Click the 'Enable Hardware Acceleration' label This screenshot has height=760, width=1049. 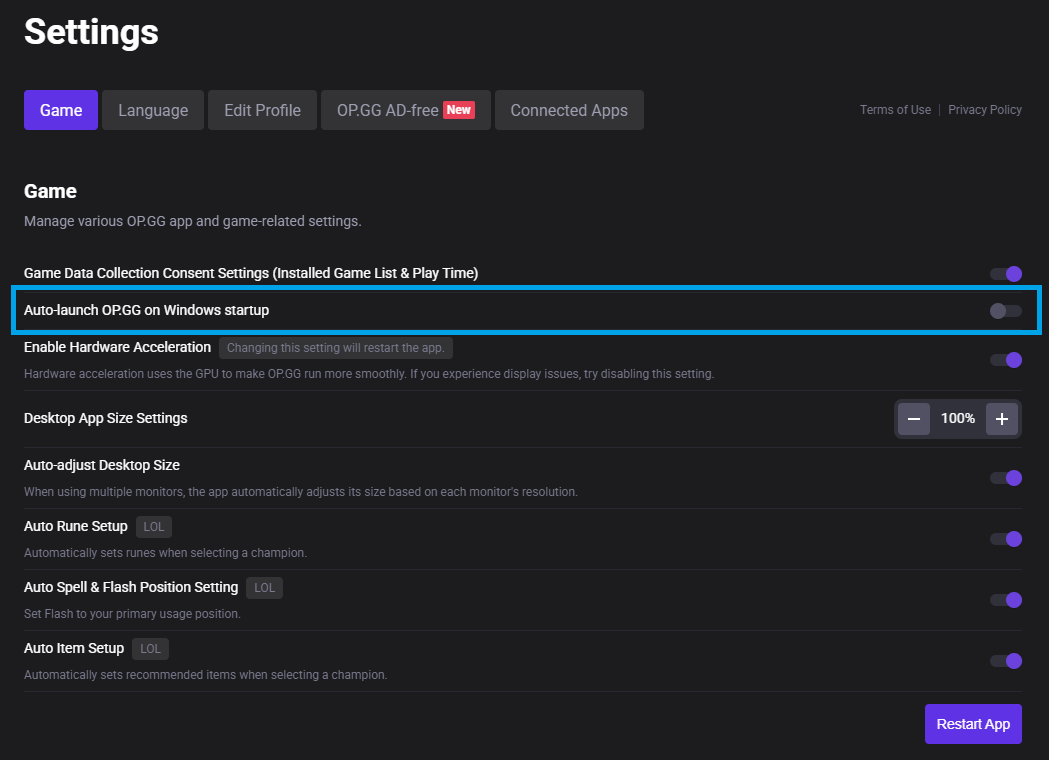(x=117, y=347)
